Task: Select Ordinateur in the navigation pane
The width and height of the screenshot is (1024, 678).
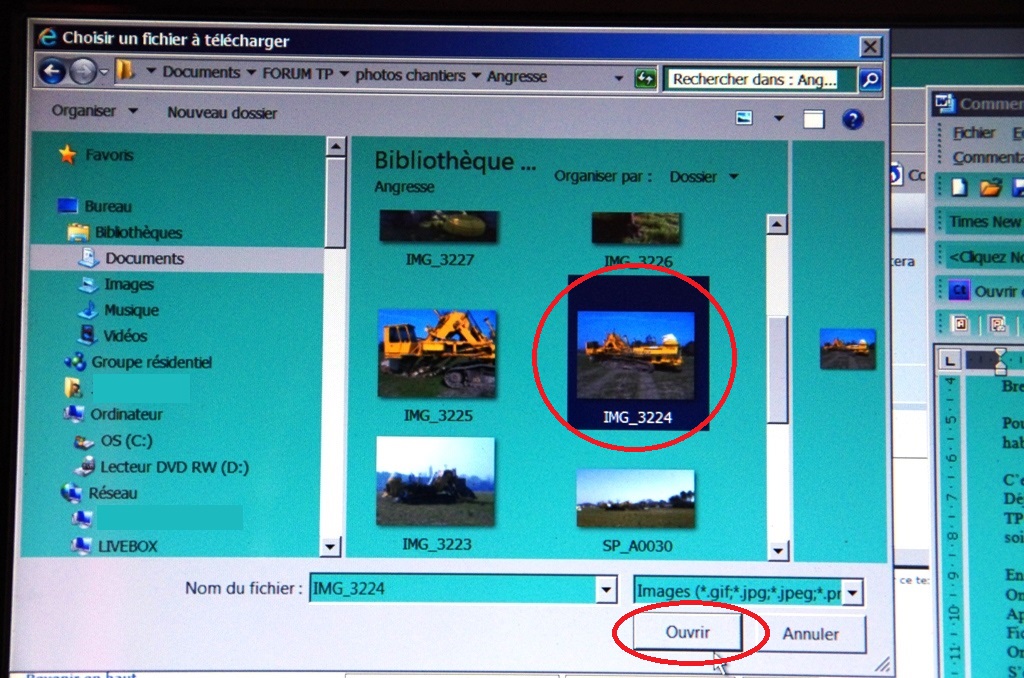Action: pyautogui.click(x=113, y=414)
